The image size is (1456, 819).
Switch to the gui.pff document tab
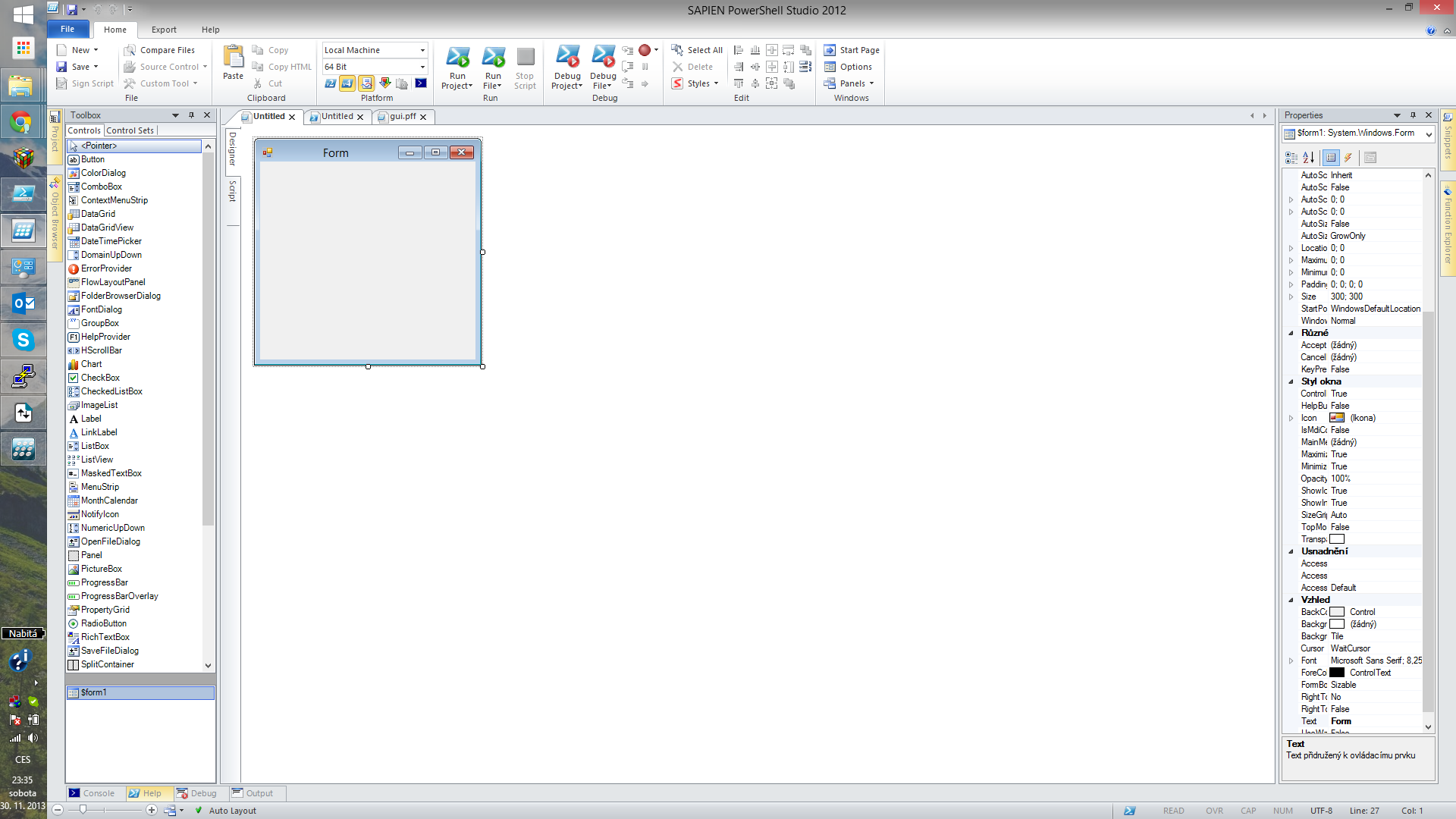tap(403, 117)
